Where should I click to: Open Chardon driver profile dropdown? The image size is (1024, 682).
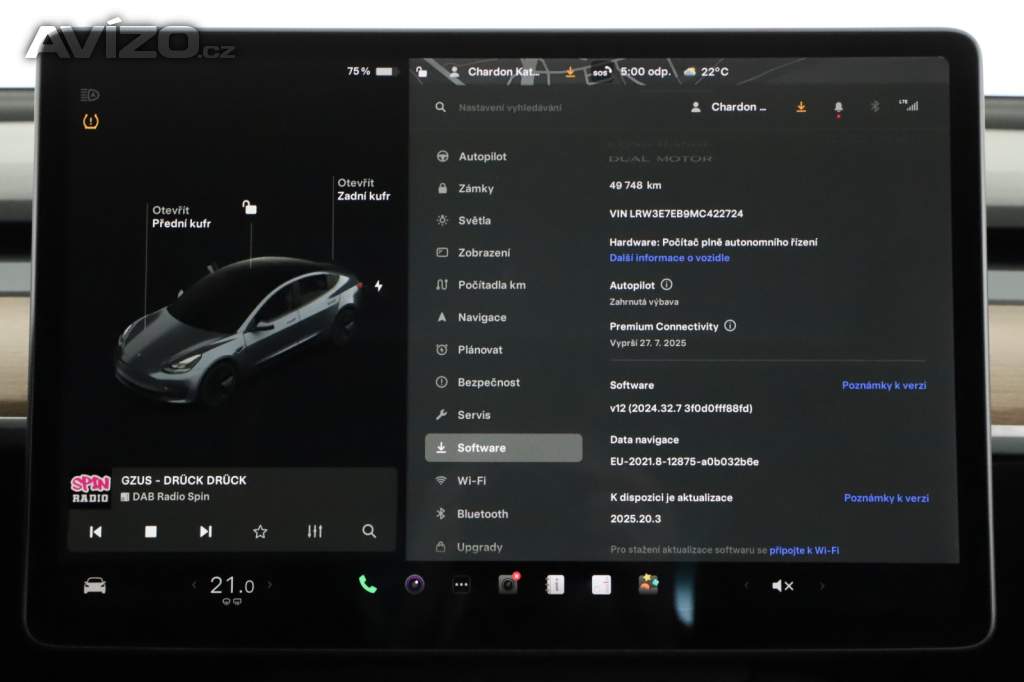pyautogui.click(x=730, y=107)
